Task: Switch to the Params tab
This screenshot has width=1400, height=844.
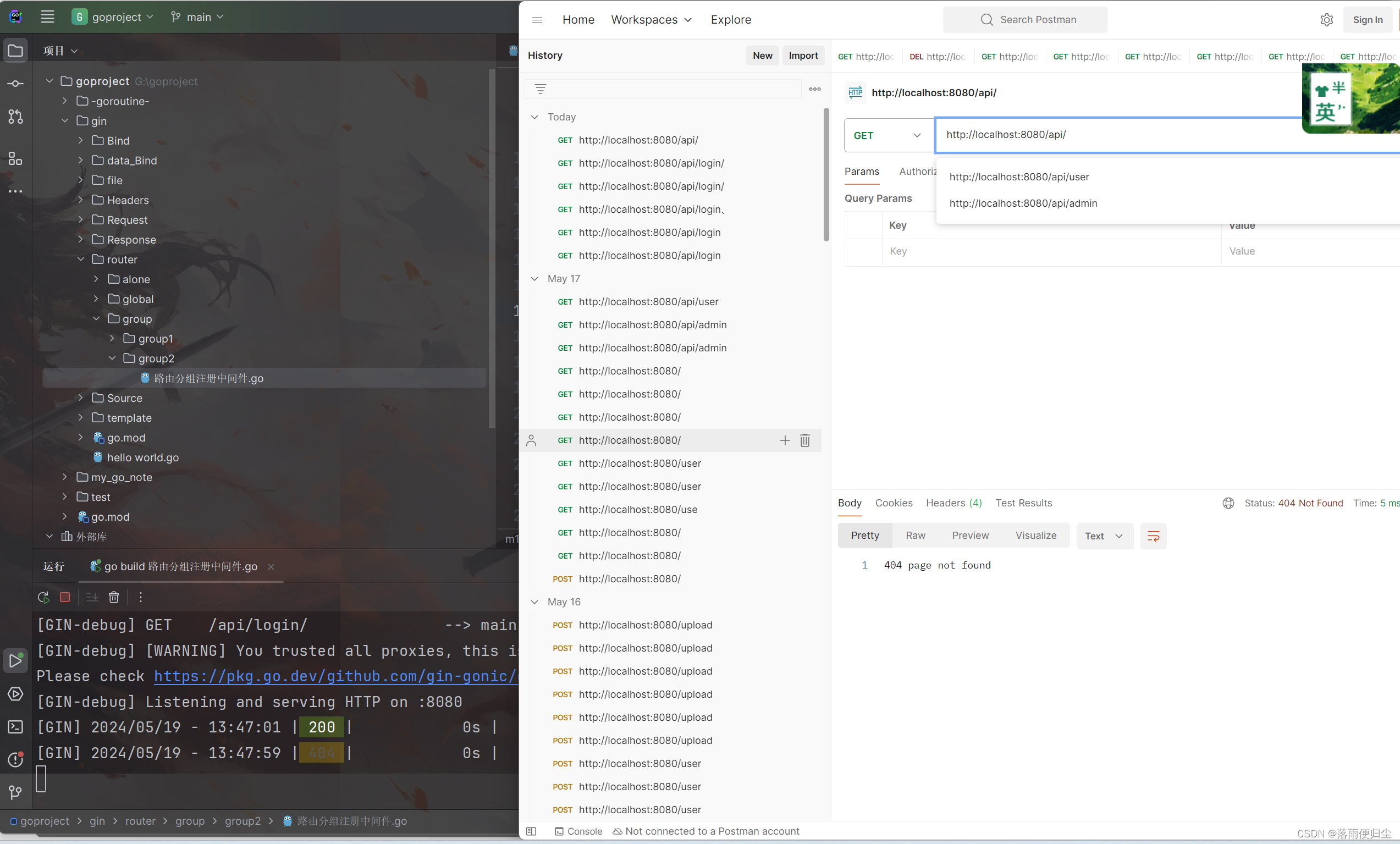Action: point(861,172)
